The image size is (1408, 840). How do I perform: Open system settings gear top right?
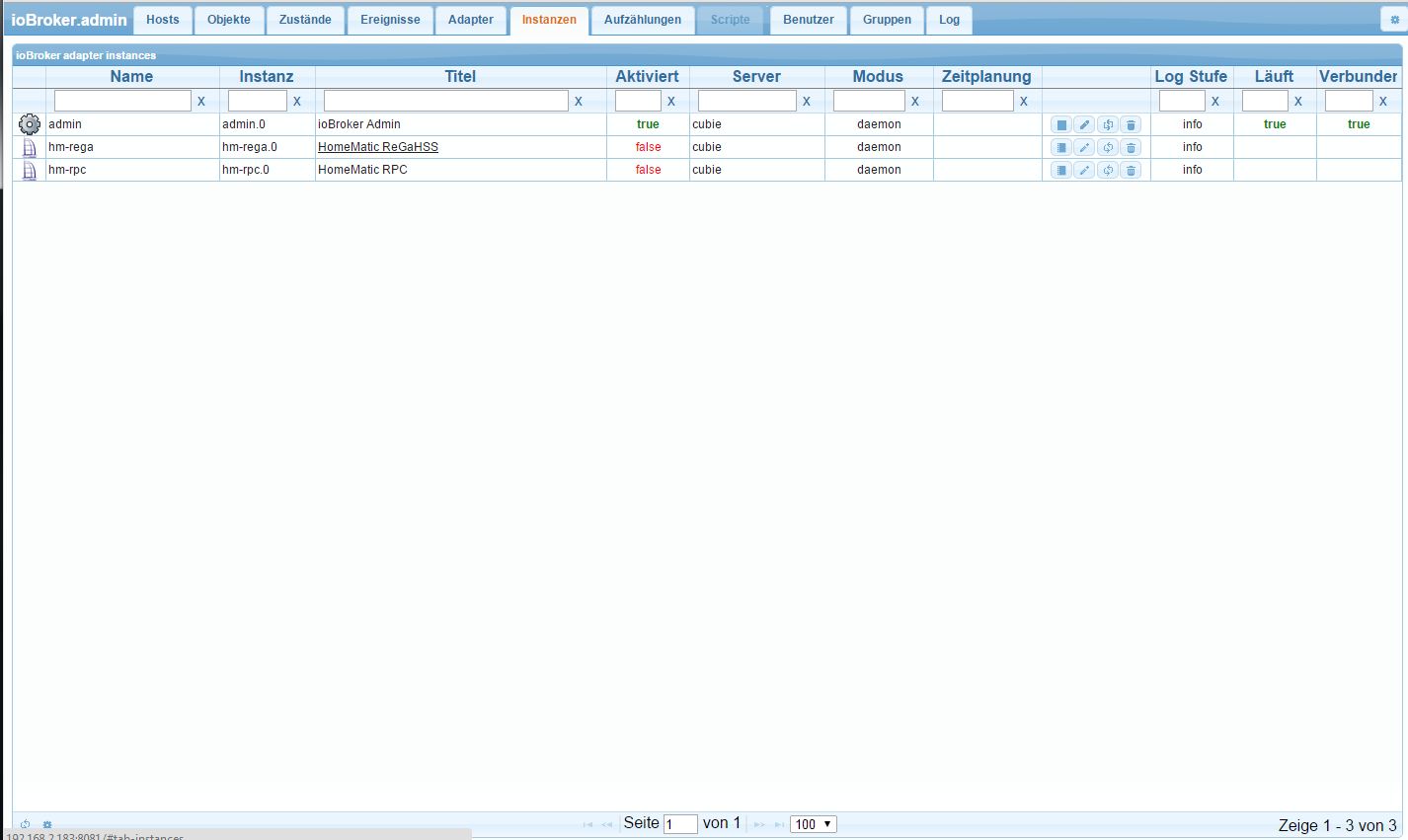point(1395,20)
